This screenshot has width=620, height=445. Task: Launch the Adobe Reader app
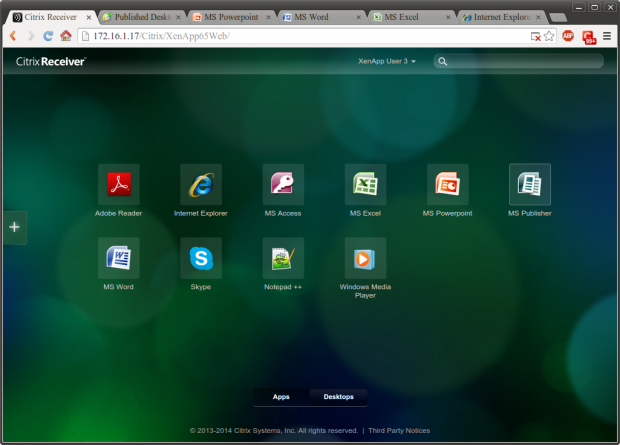119,184
